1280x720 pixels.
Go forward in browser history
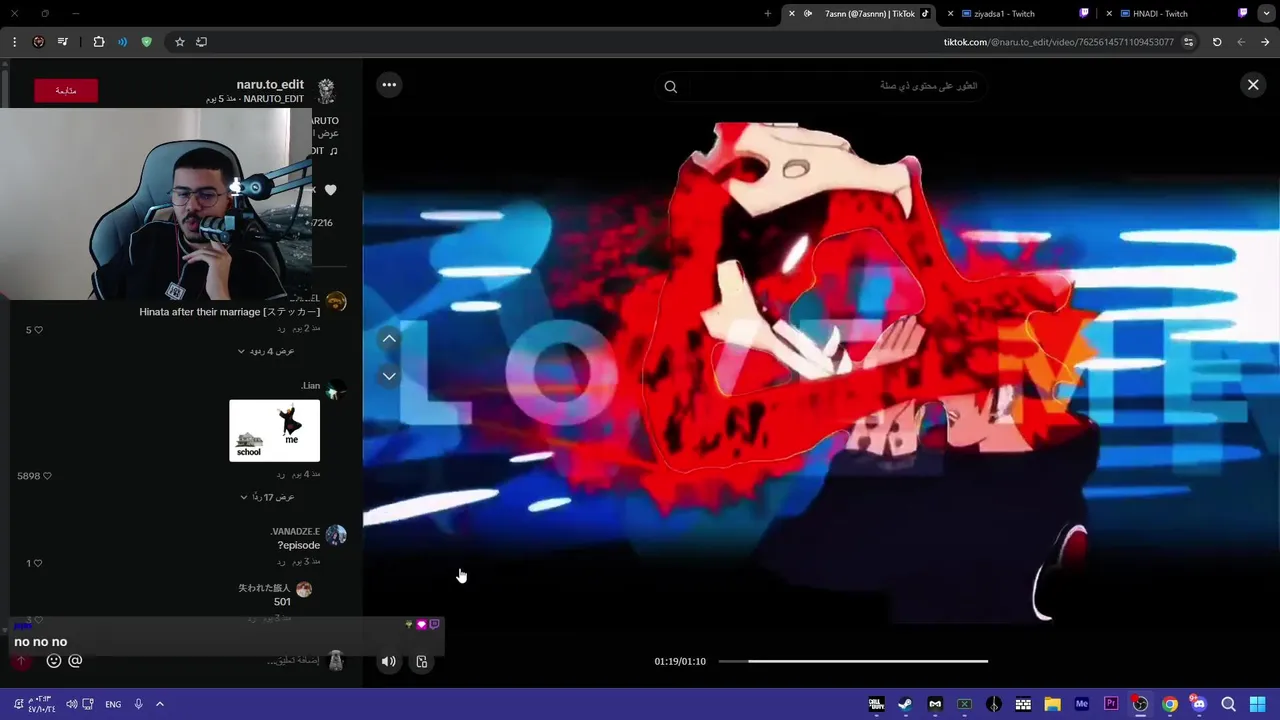click(x=1241, y=42)
